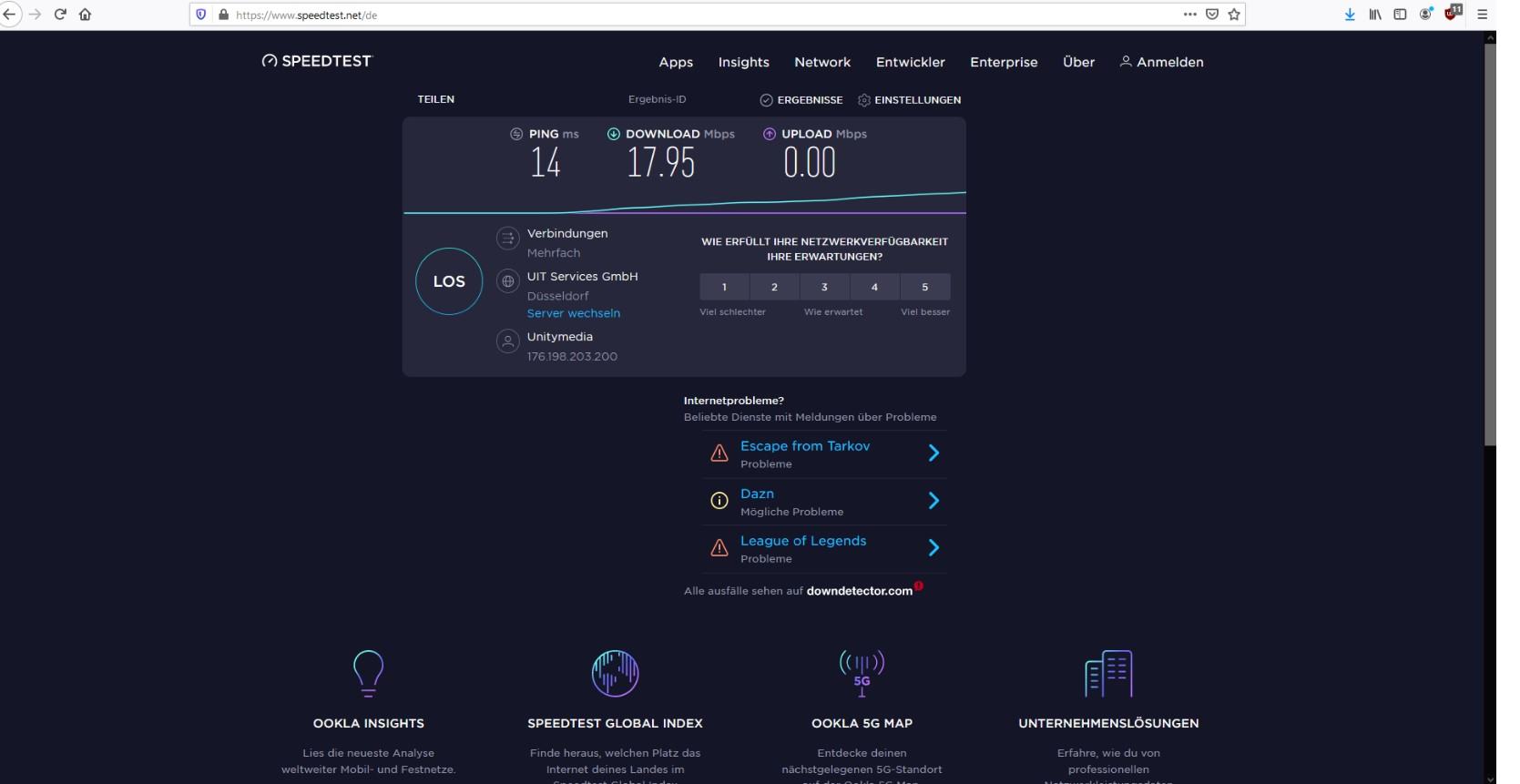Viewport: 1520px width, 784px height.
Task: Rate network availability as 3
Action: tap(824, 287)
